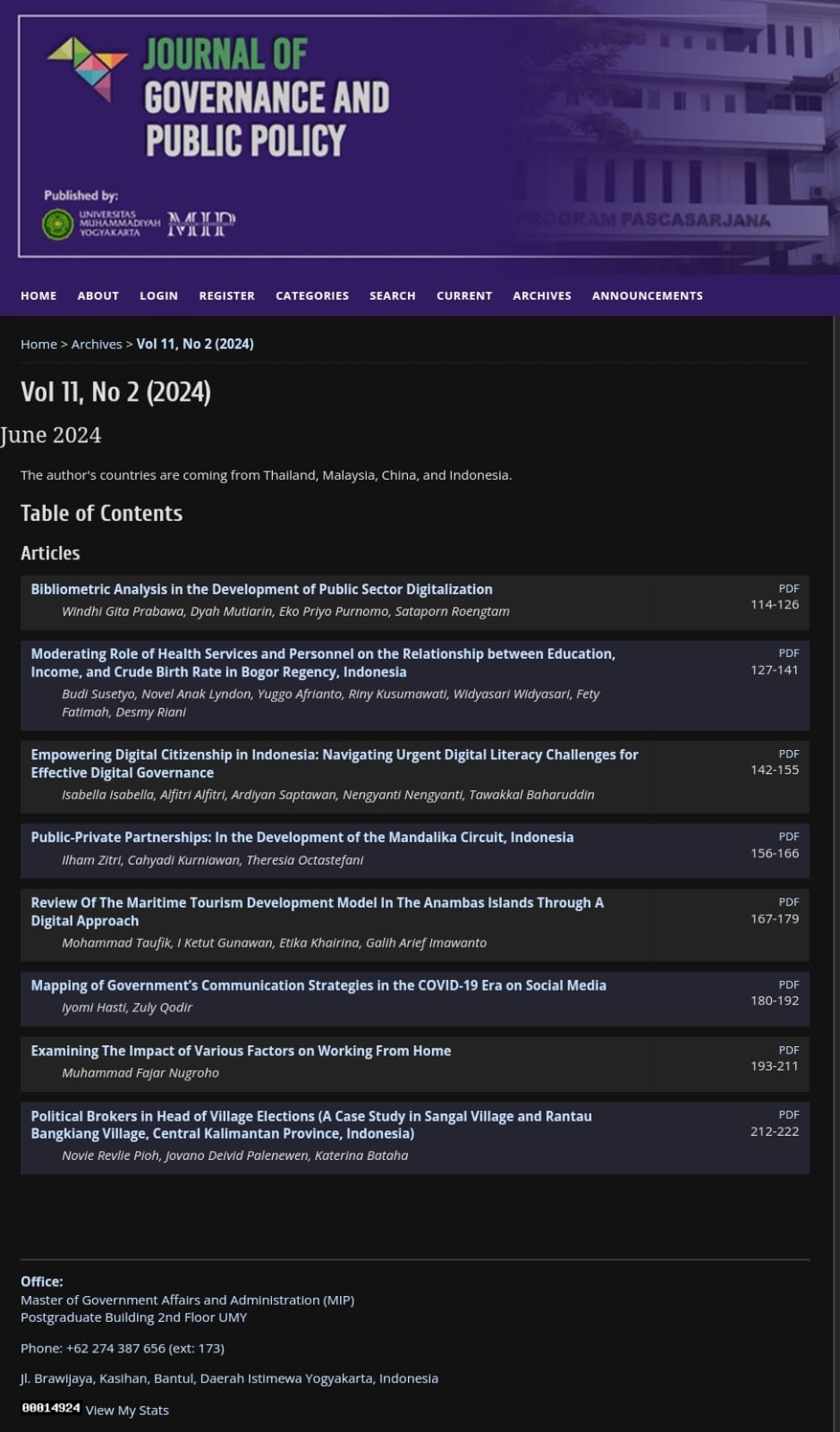Viewport: 840px width, 1432px height.
Task: Click the page range '180-192'
Action: coord(775,1001)
